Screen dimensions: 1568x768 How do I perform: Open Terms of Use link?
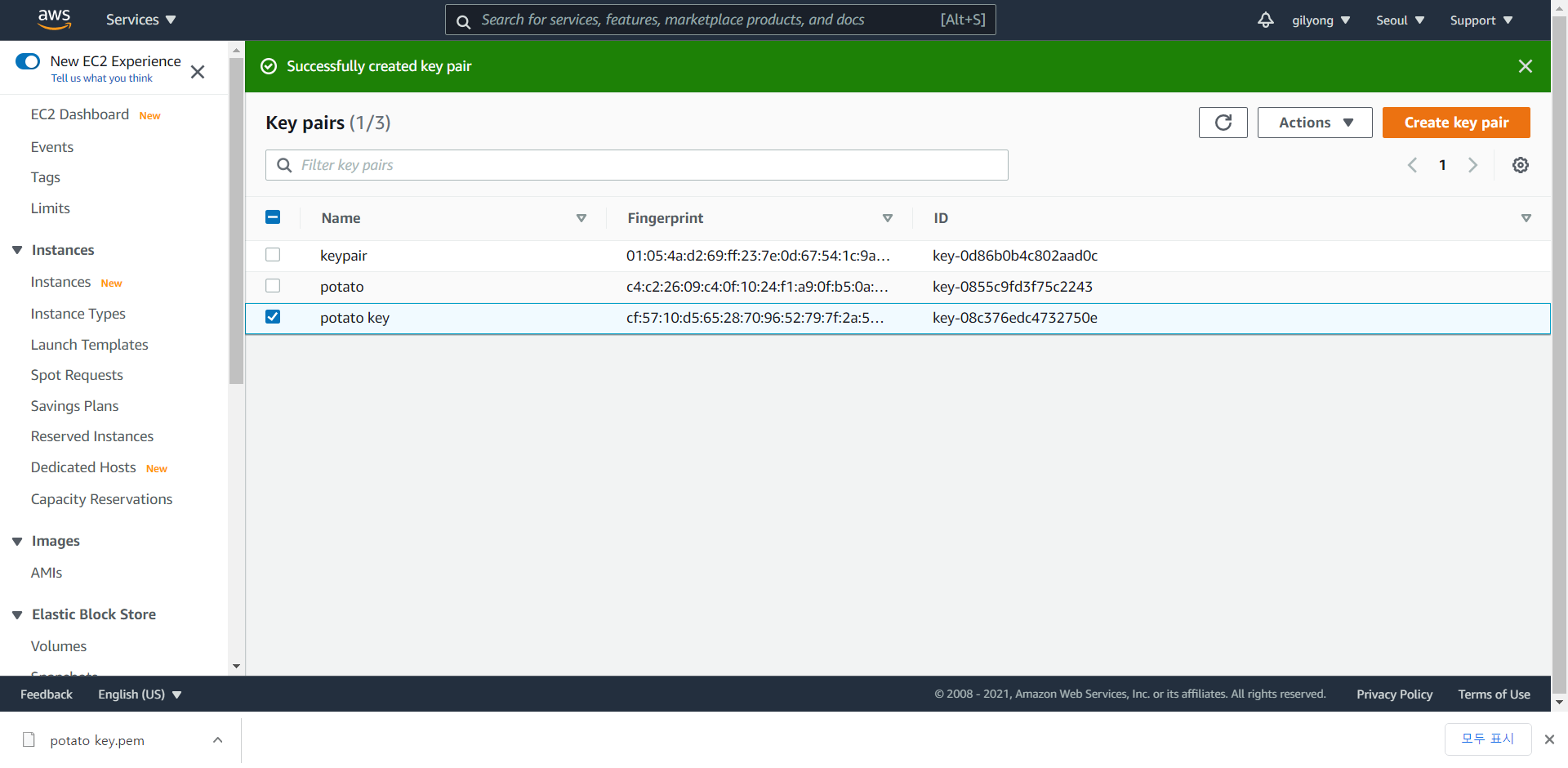pyautogui.click(x=1494, y=694)
